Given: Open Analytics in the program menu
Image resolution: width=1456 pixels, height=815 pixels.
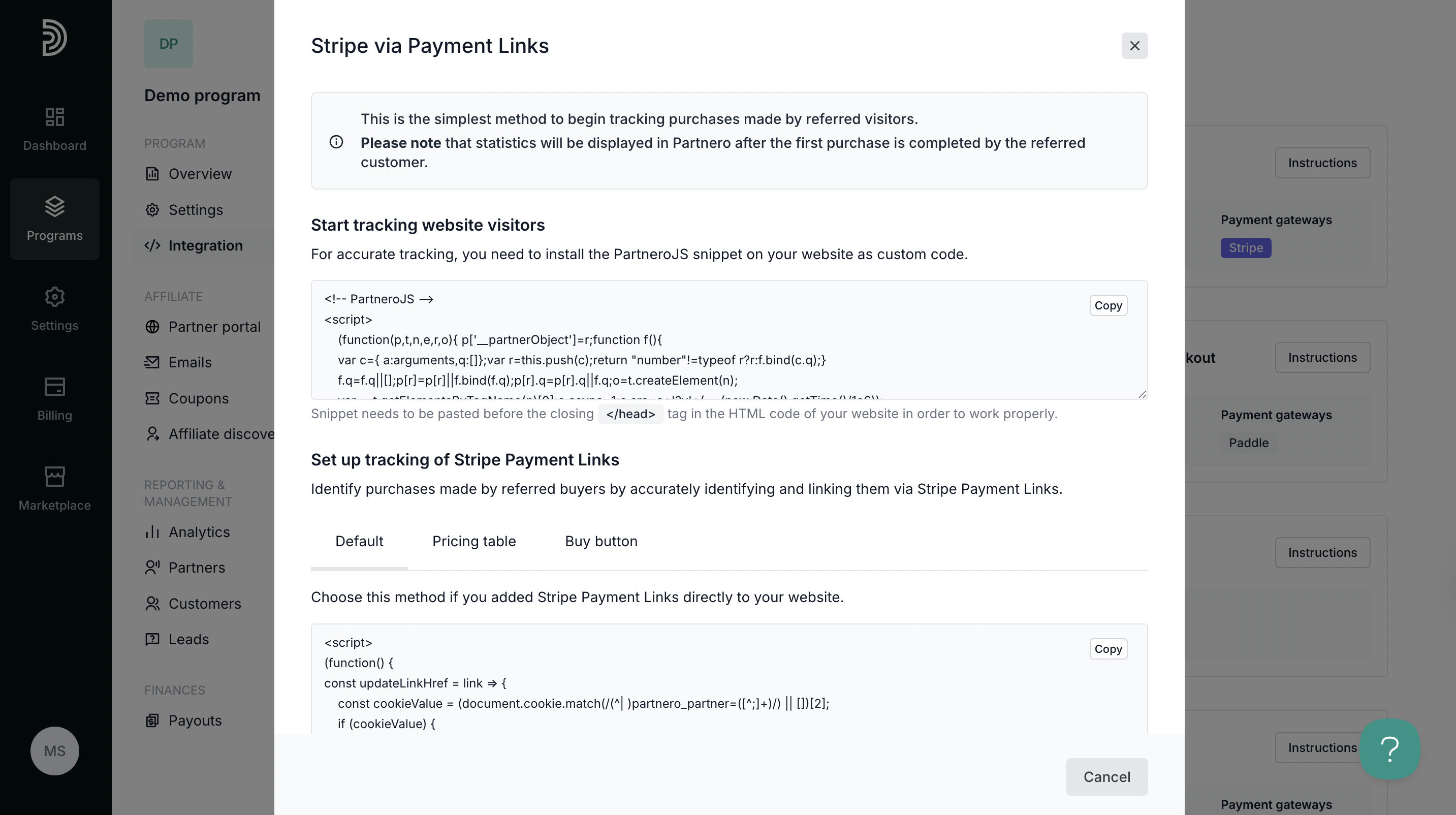Looking at the screenshot, I should coord(199,532).
